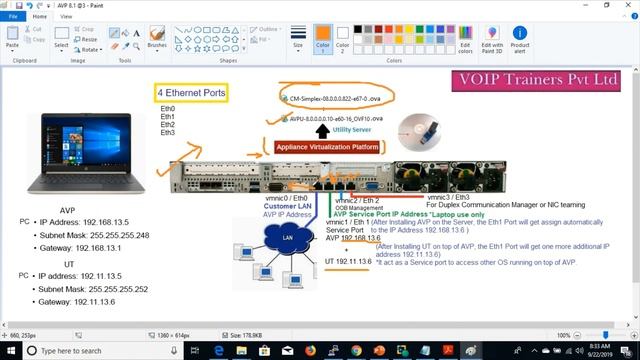640x360 pixels.
Task: Open the Action Center notifications icon
Action: (626, 351)
